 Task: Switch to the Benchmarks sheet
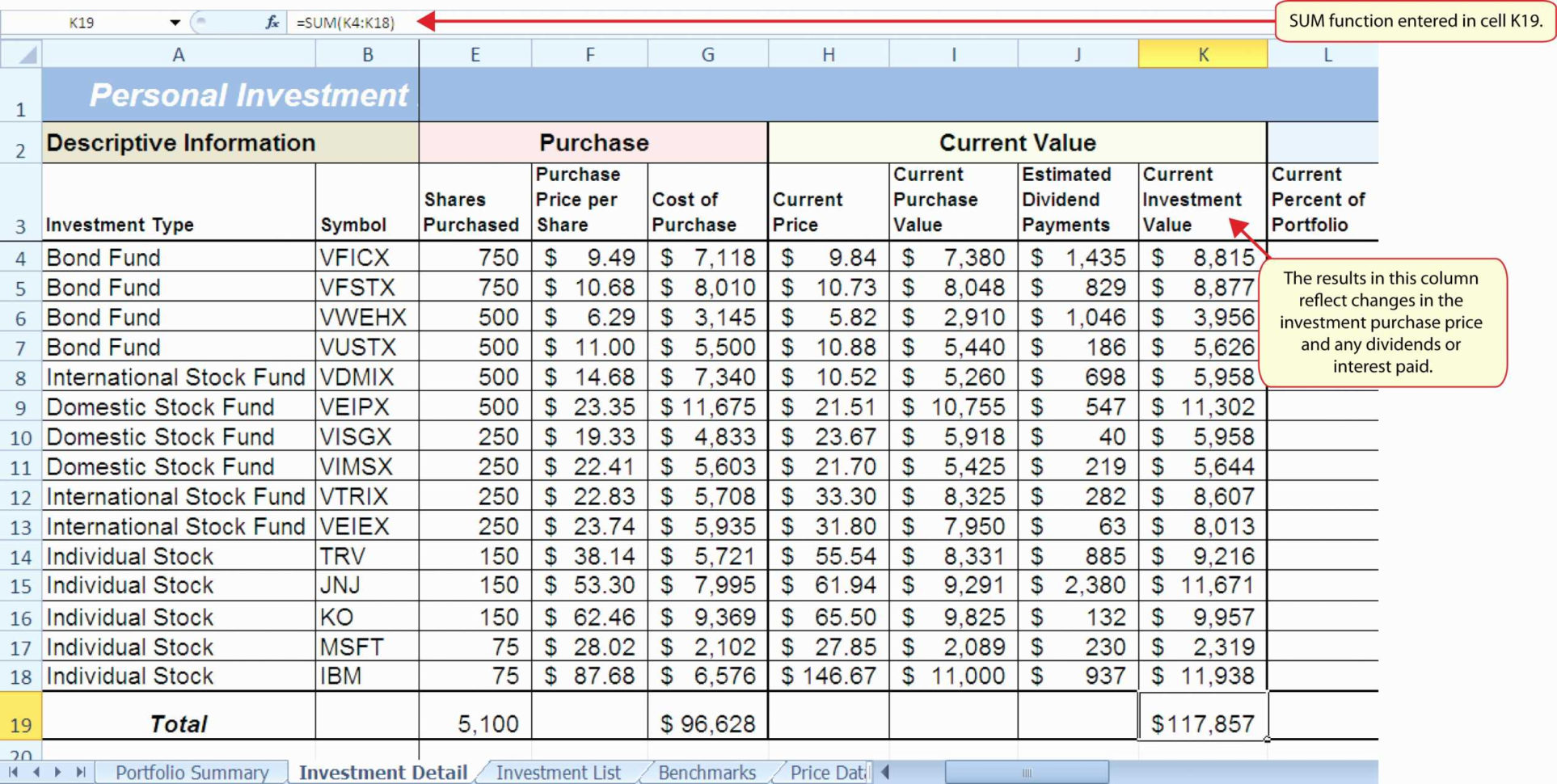click(706, 773)
